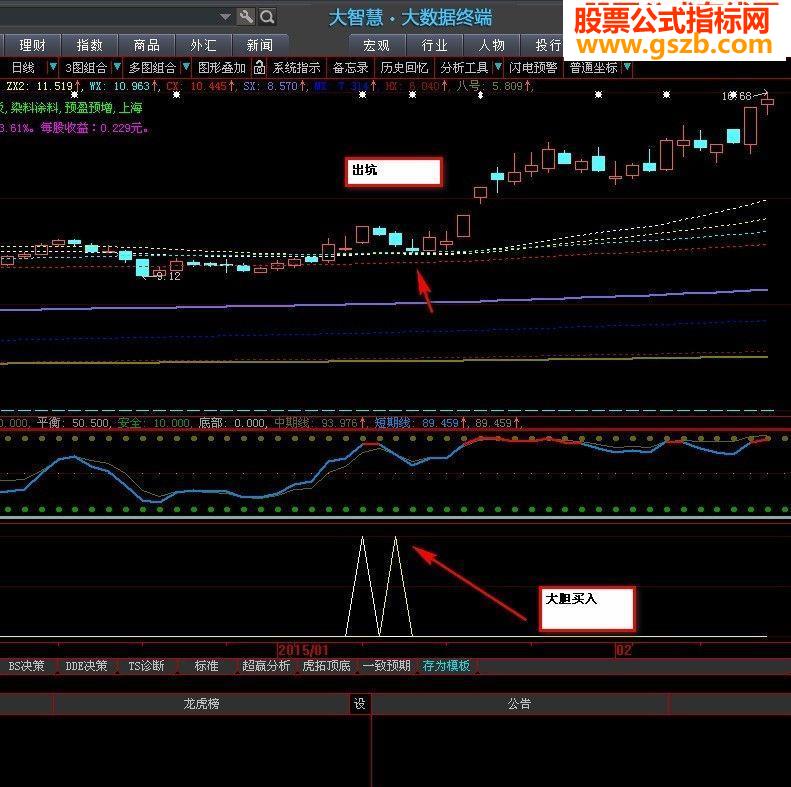
Task: Open the 人物 tab
Action: point(491,45)
